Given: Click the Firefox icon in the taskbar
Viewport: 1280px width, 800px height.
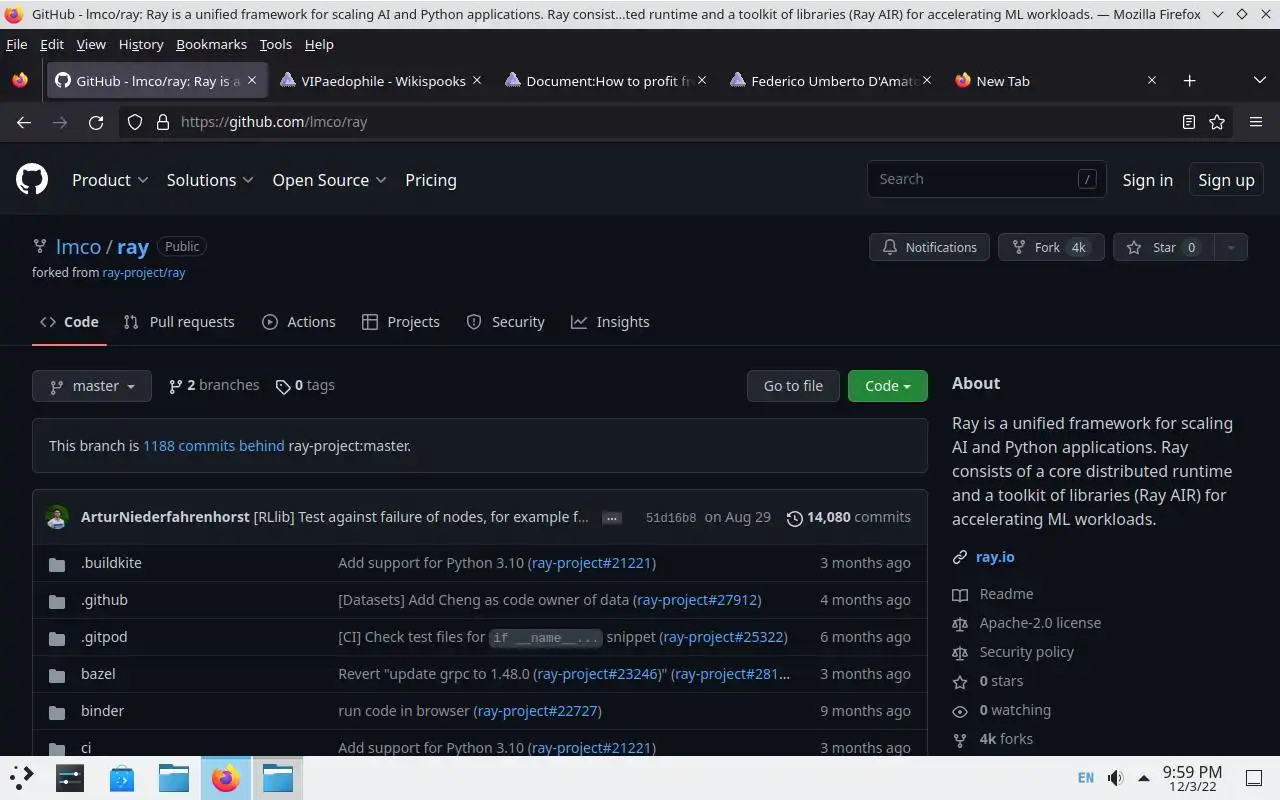Looking at the screenshot, I should (x=226, y=777).
